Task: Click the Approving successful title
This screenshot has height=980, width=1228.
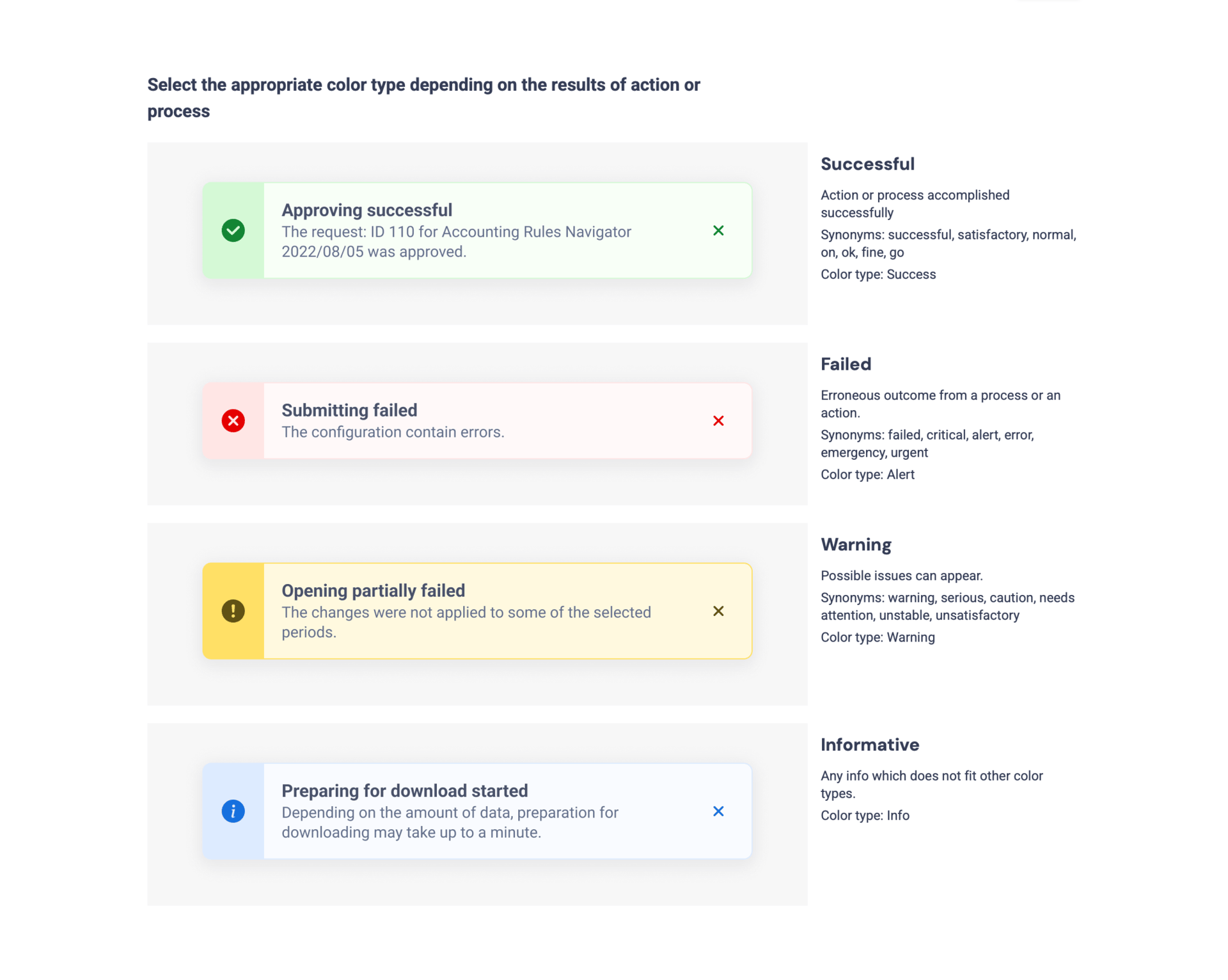Action: 366,210
